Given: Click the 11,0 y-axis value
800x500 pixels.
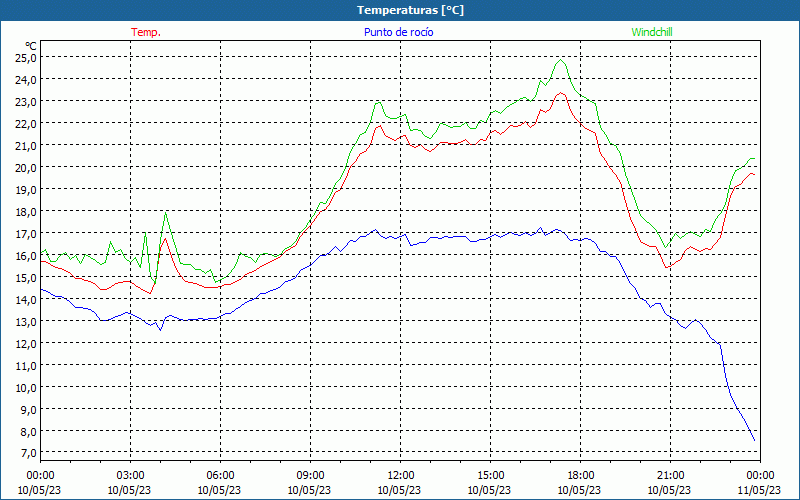Looking at the screenshot, I should (26, 365).
